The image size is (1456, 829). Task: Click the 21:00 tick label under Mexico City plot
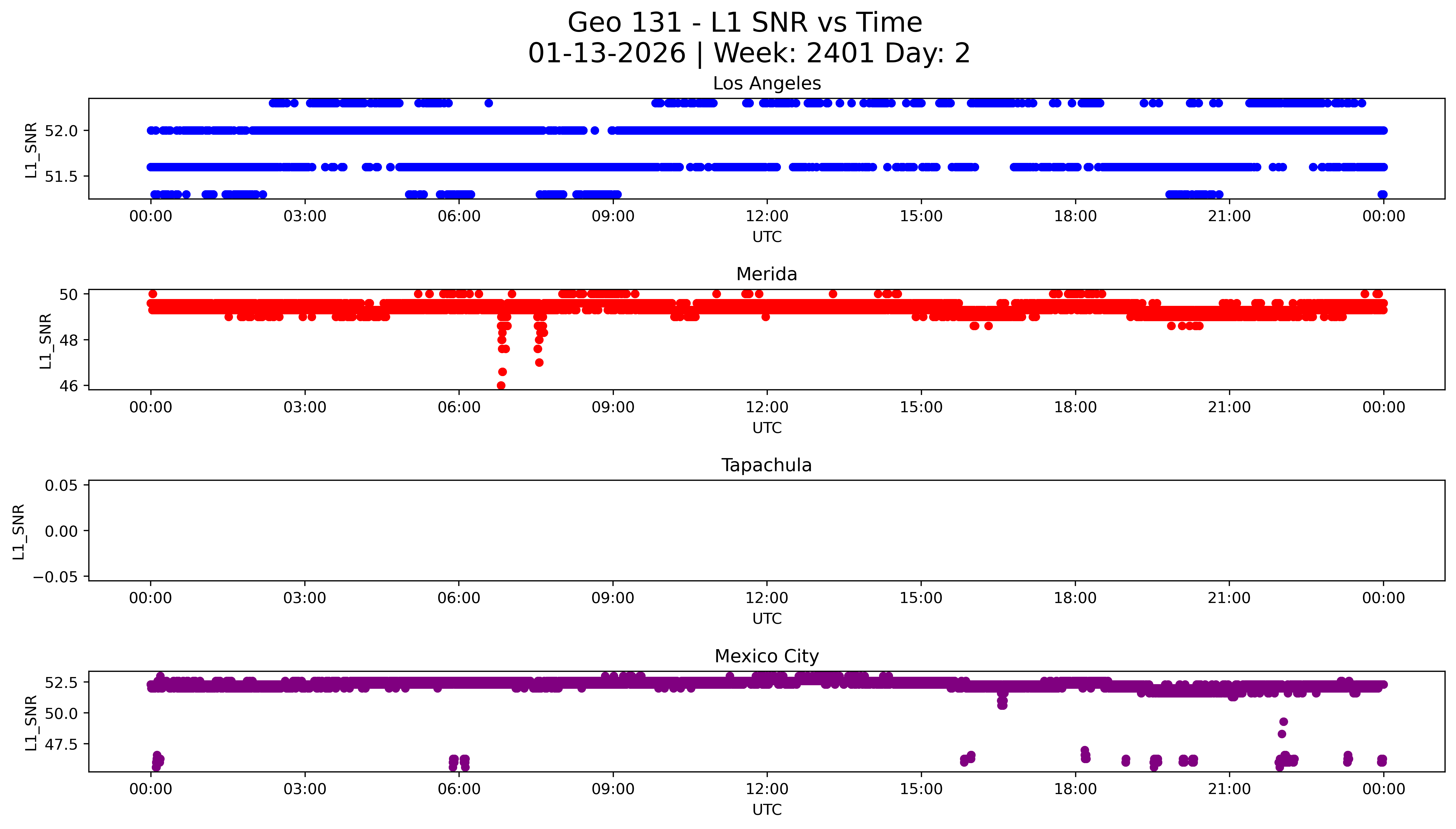pos(1229,789)
